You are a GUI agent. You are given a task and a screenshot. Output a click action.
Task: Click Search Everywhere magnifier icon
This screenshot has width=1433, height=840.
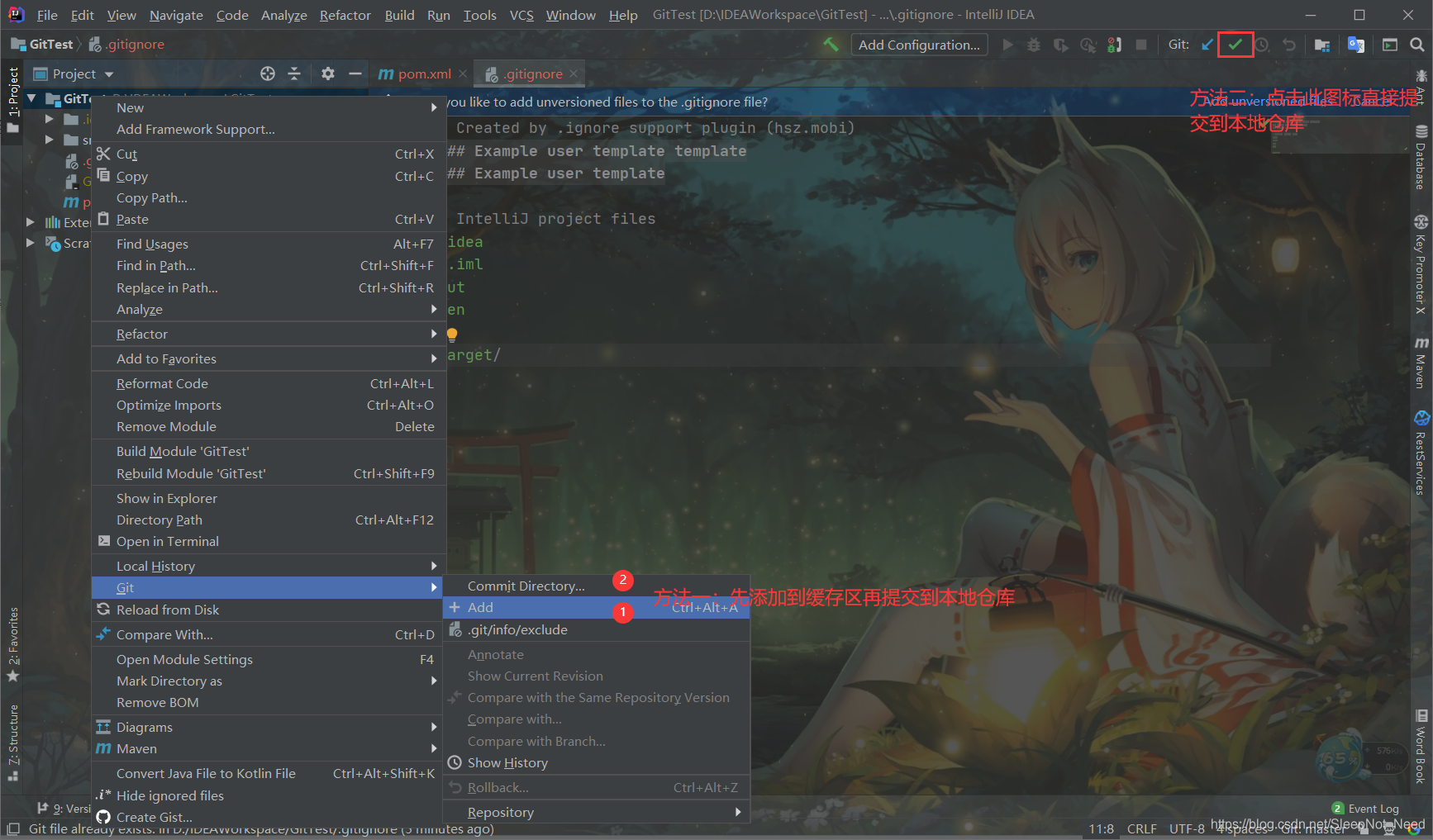(x=1416, y=45)
